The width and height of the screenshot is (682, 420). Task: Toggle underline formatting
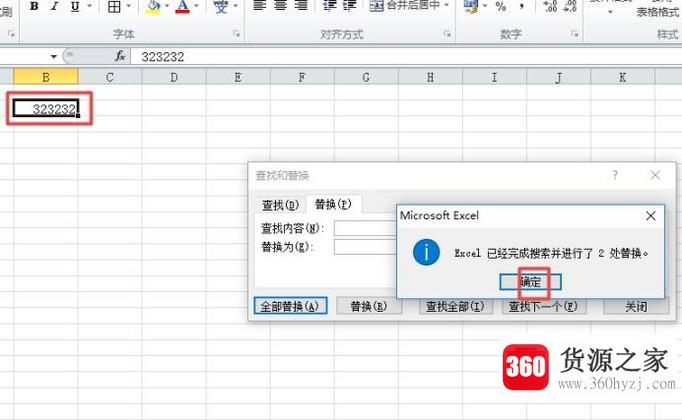tap(75, 6)
